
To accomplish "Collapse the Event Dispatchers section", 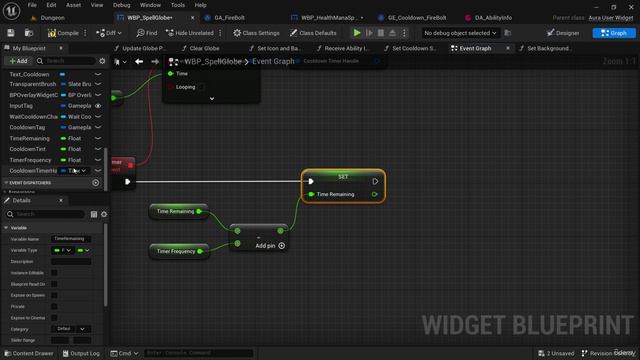I will tap(6, 183).
